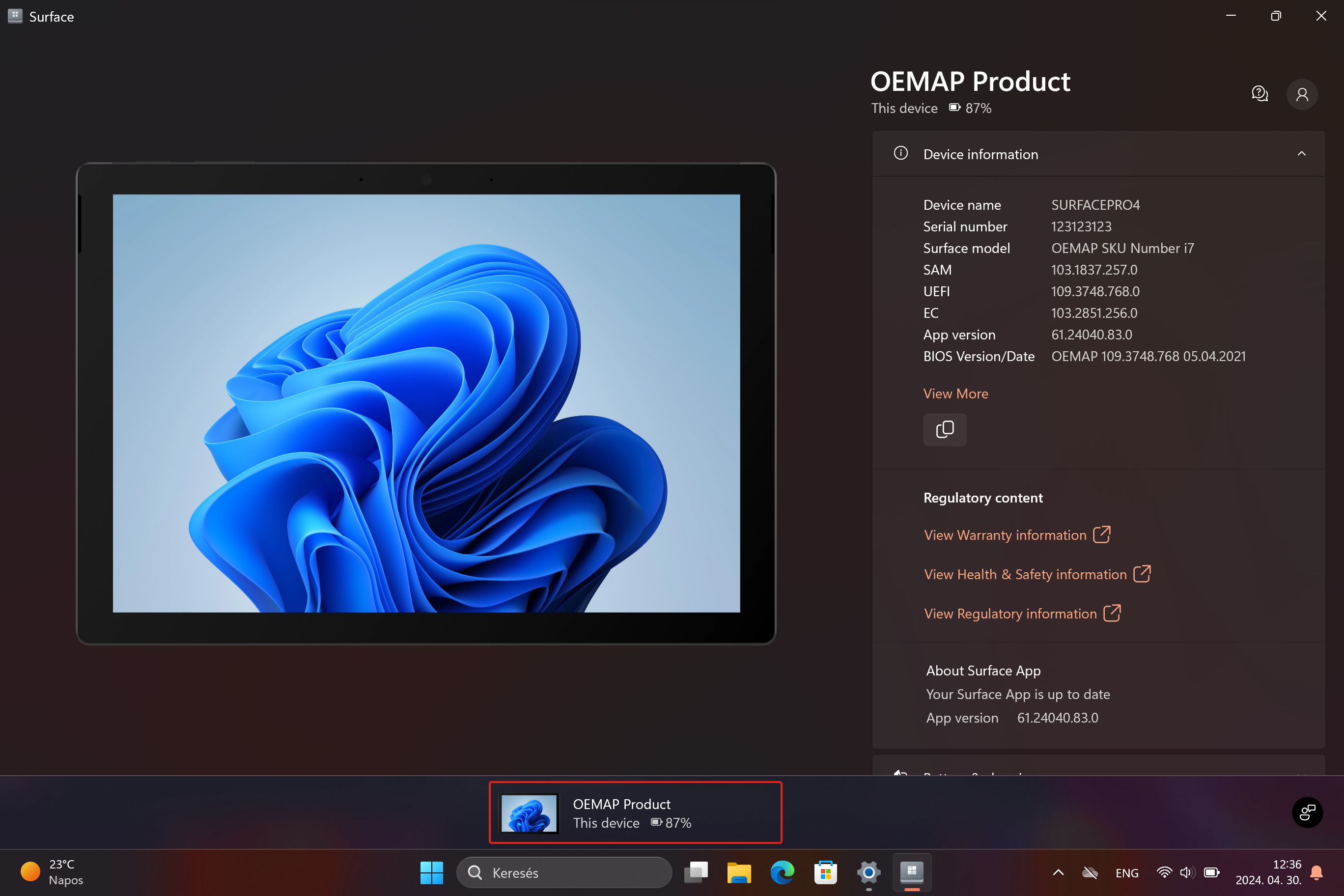The image size is (1344, 896).
Task: Show hidden system tray icons
Action: [1058, 872]
